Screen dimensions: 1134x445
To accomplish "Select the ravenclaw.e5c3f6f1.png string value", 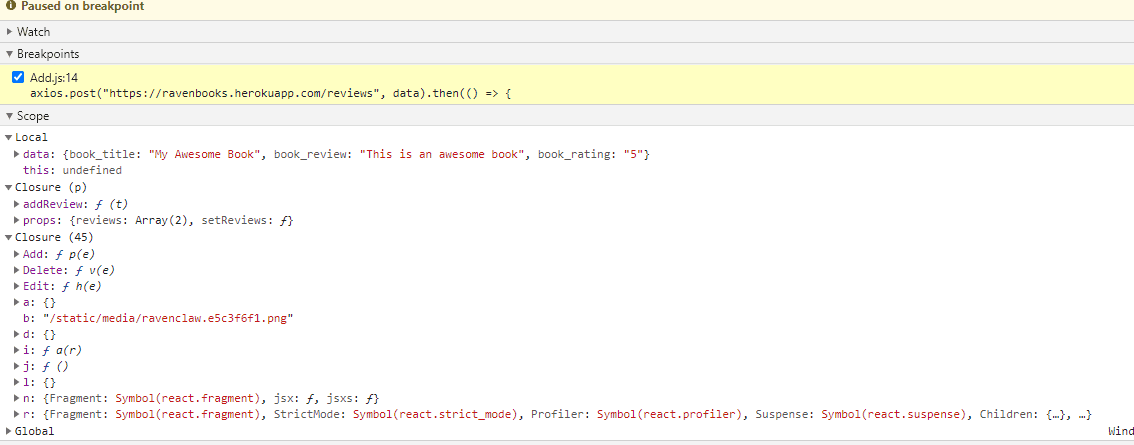I will tap(167, 318).
